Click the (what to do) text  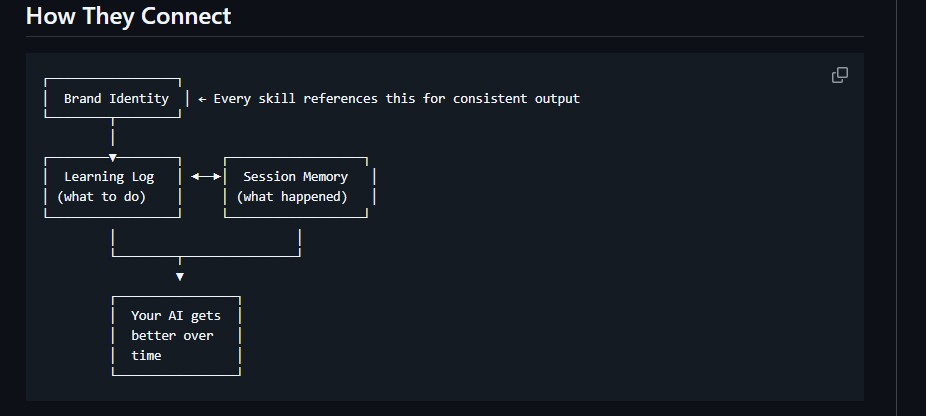tap(102, 197)
